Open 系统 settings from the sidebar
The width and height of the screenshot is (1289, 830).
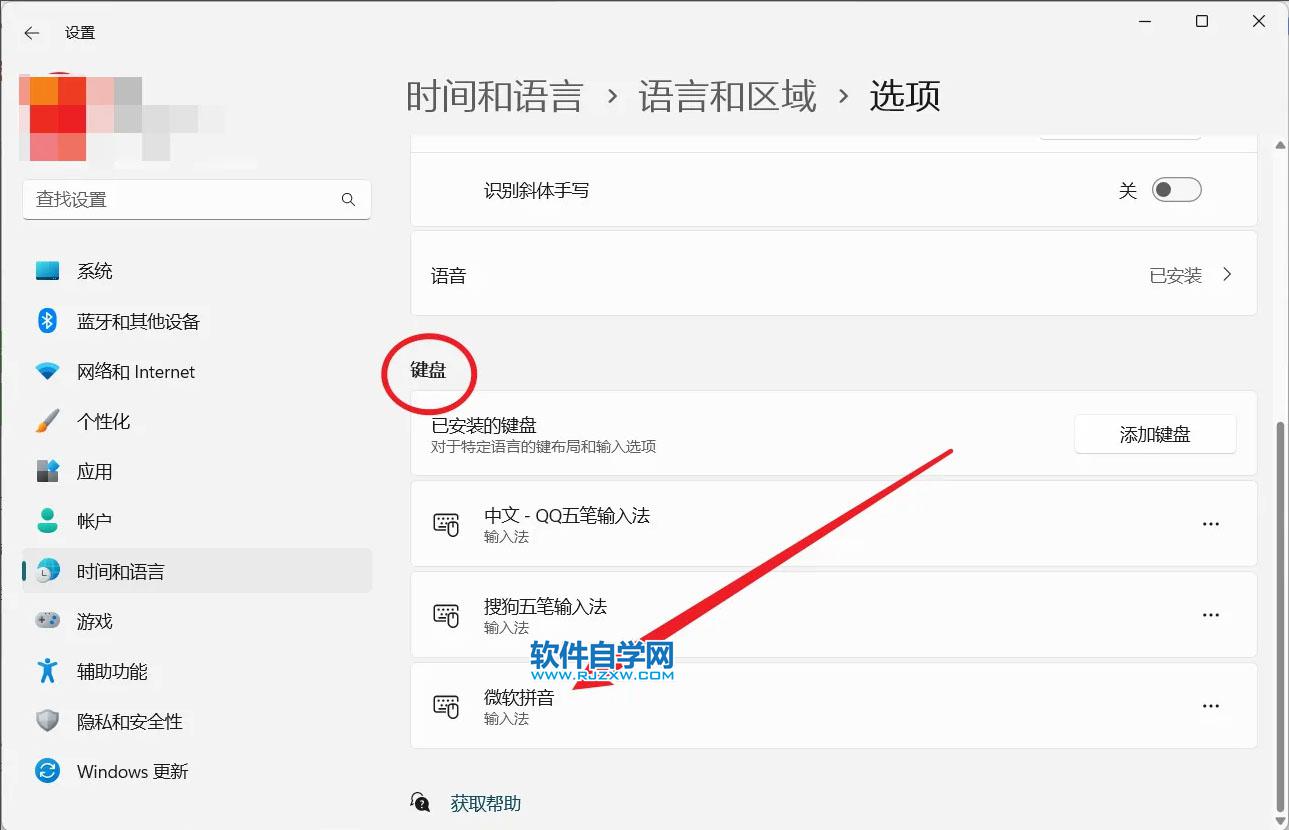95,270
